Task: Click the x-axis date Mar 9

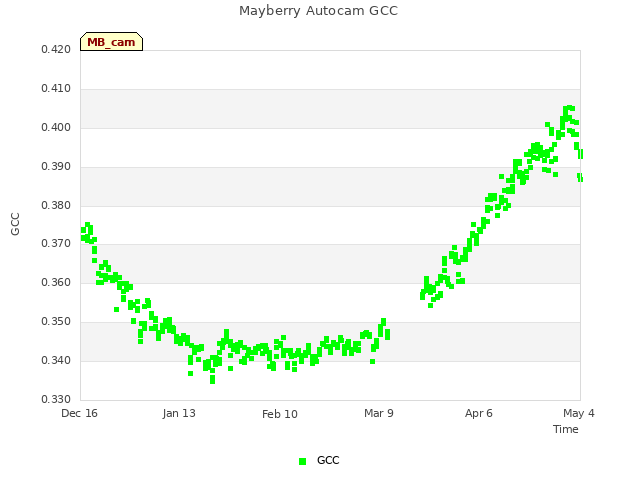Action: tap(379, 413)
